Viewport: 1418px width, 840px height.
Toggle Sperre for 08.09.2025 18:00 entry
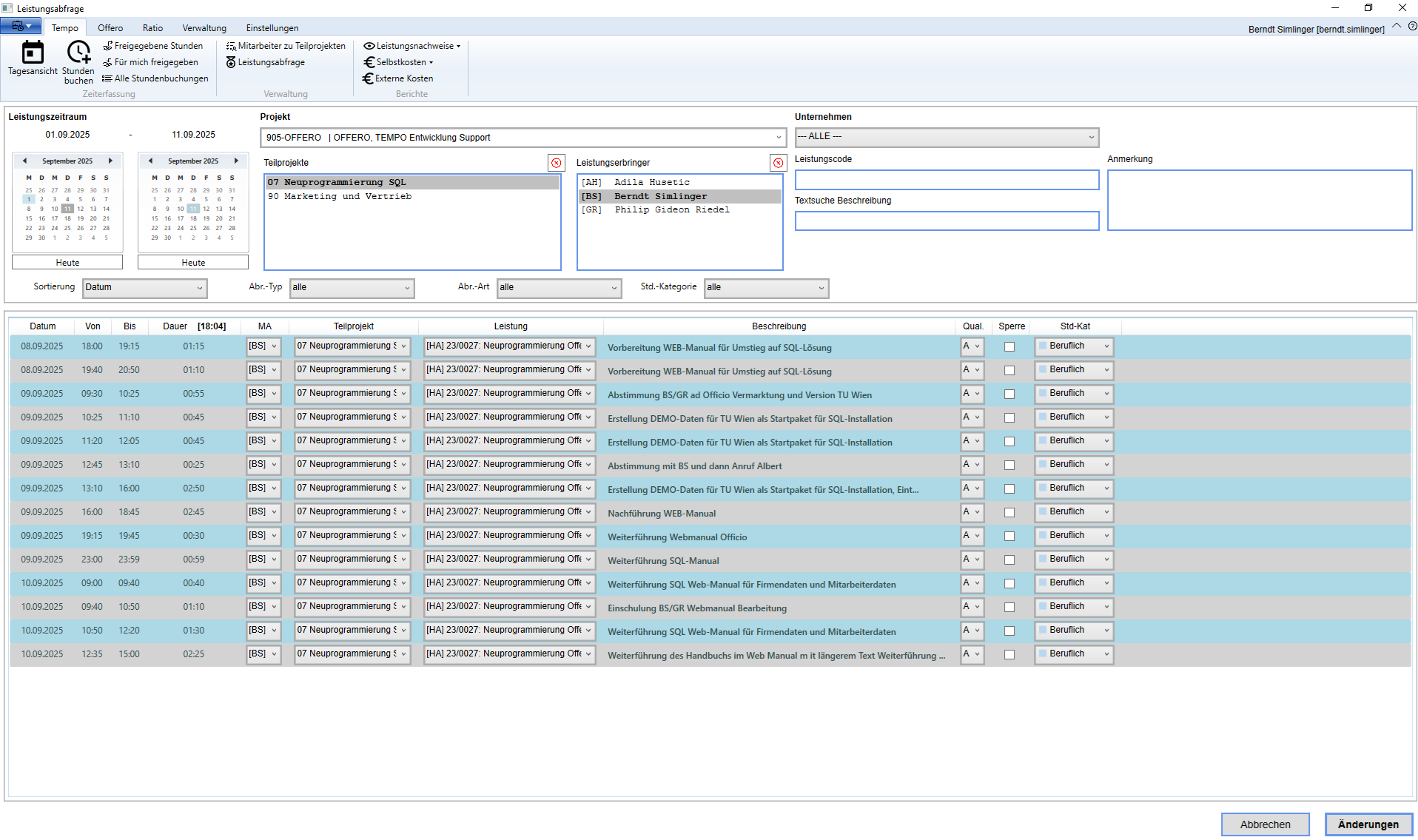(x=1009, y=347)
